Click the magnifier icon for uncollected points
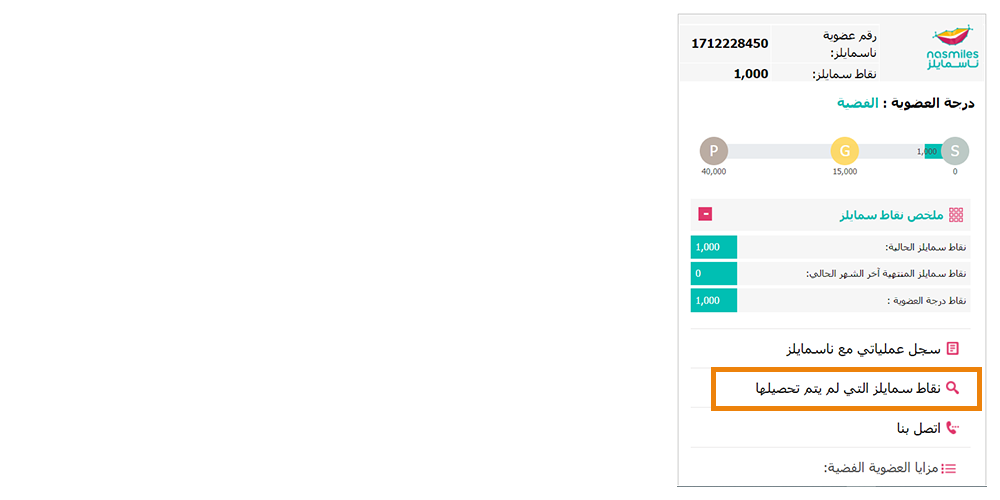This screenshot has width=1000, height=500. pos(952,388)
